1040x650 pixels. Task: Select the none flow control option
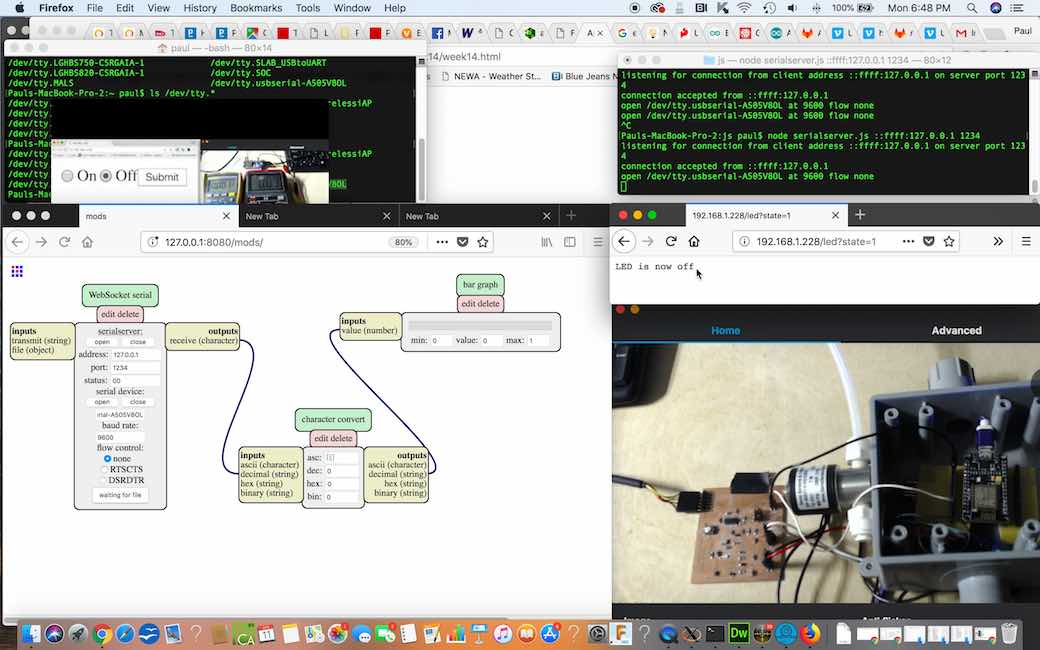coord(107,459)
